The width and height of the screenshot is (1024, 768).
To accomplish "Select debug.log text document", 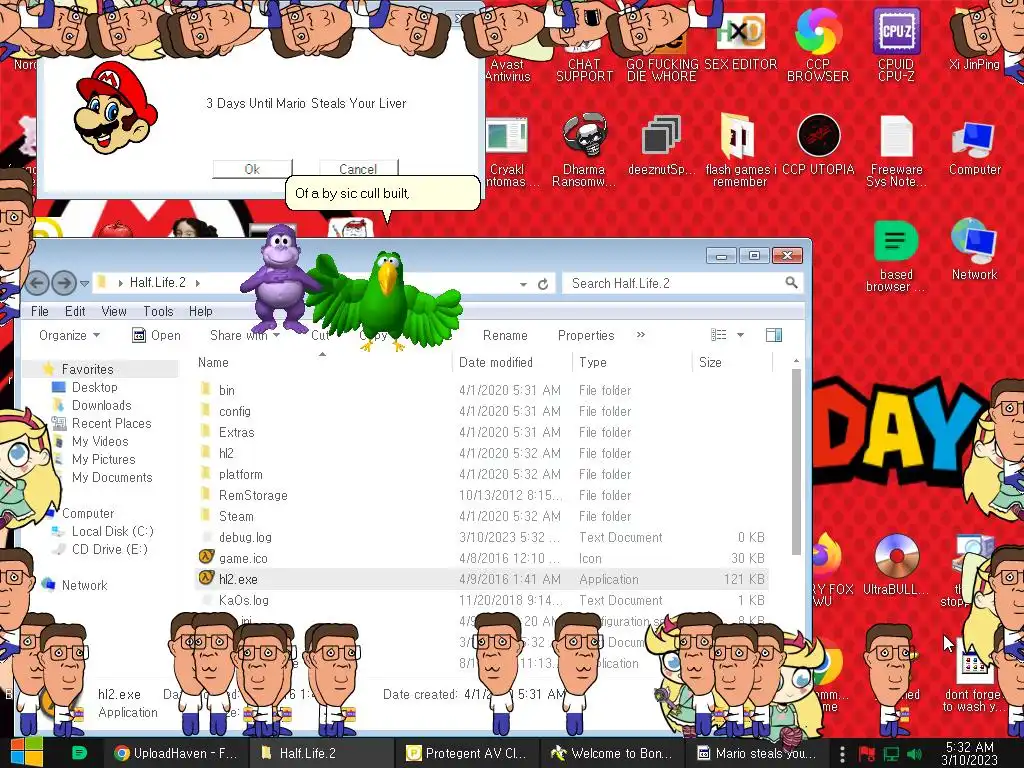I will coord(481,537).
